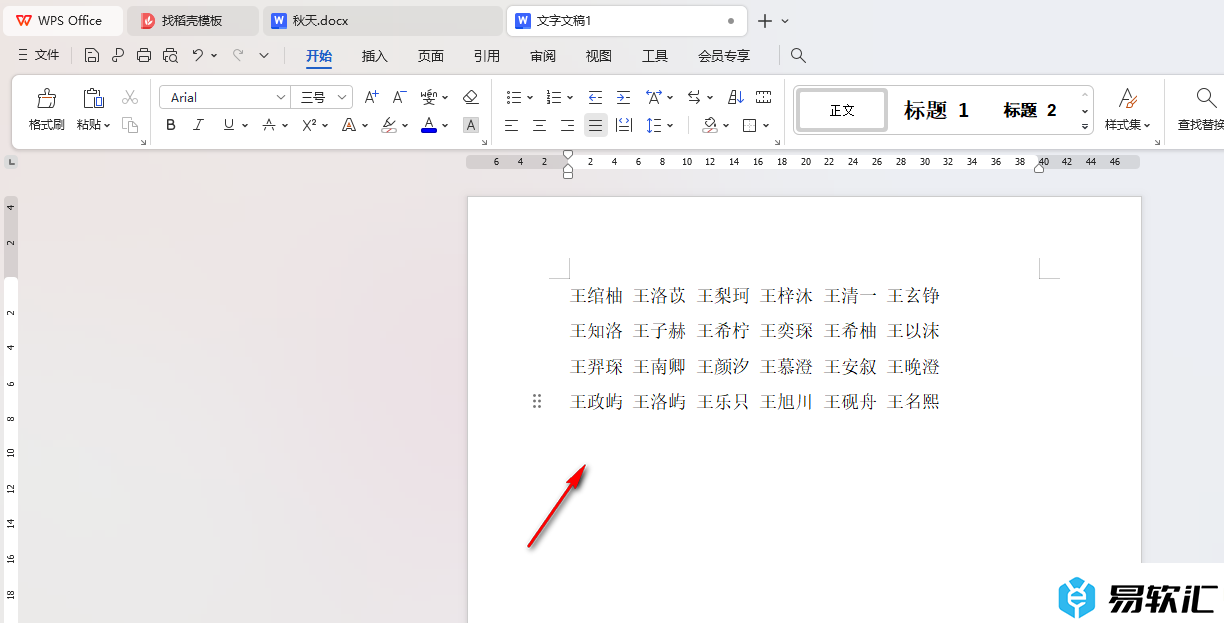Open new tab with plus icon
Screen dimensions: 1224x623
[x=765, y=20]
